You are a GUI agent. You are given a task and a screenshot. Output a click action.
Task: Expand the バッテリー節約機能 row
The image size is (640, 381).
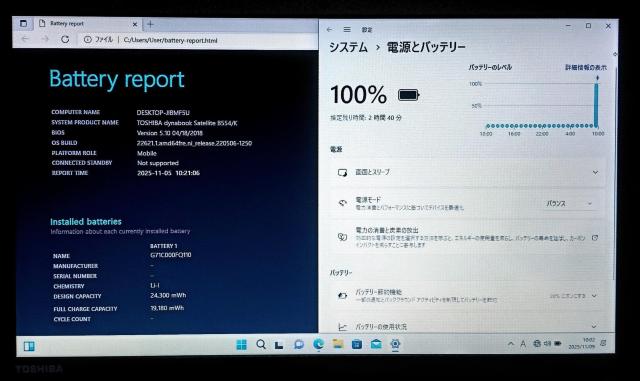pos(467,296)
